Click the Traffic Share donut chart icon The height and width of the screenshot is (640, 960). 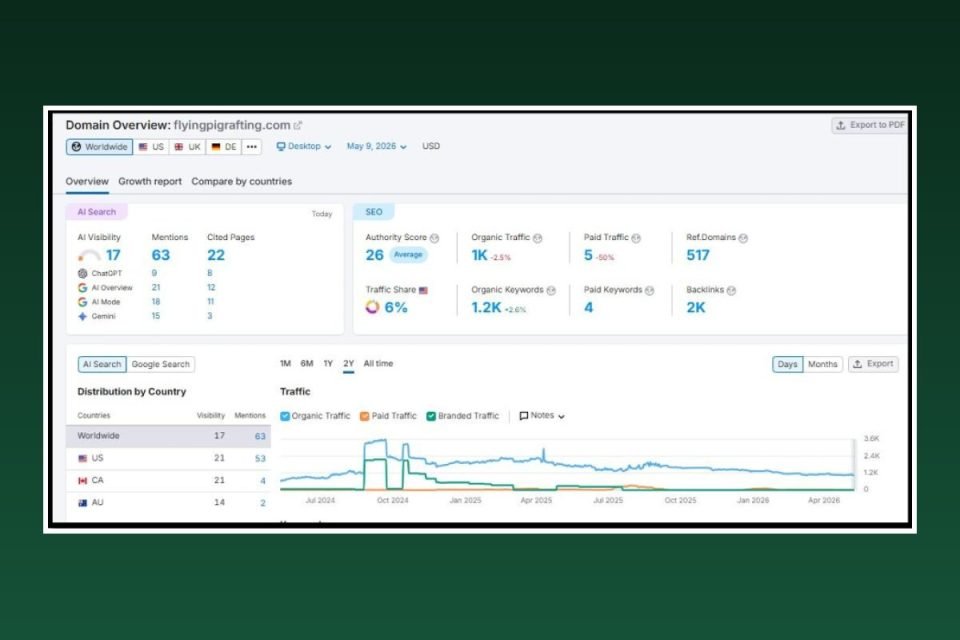click(x=372, y=307)
